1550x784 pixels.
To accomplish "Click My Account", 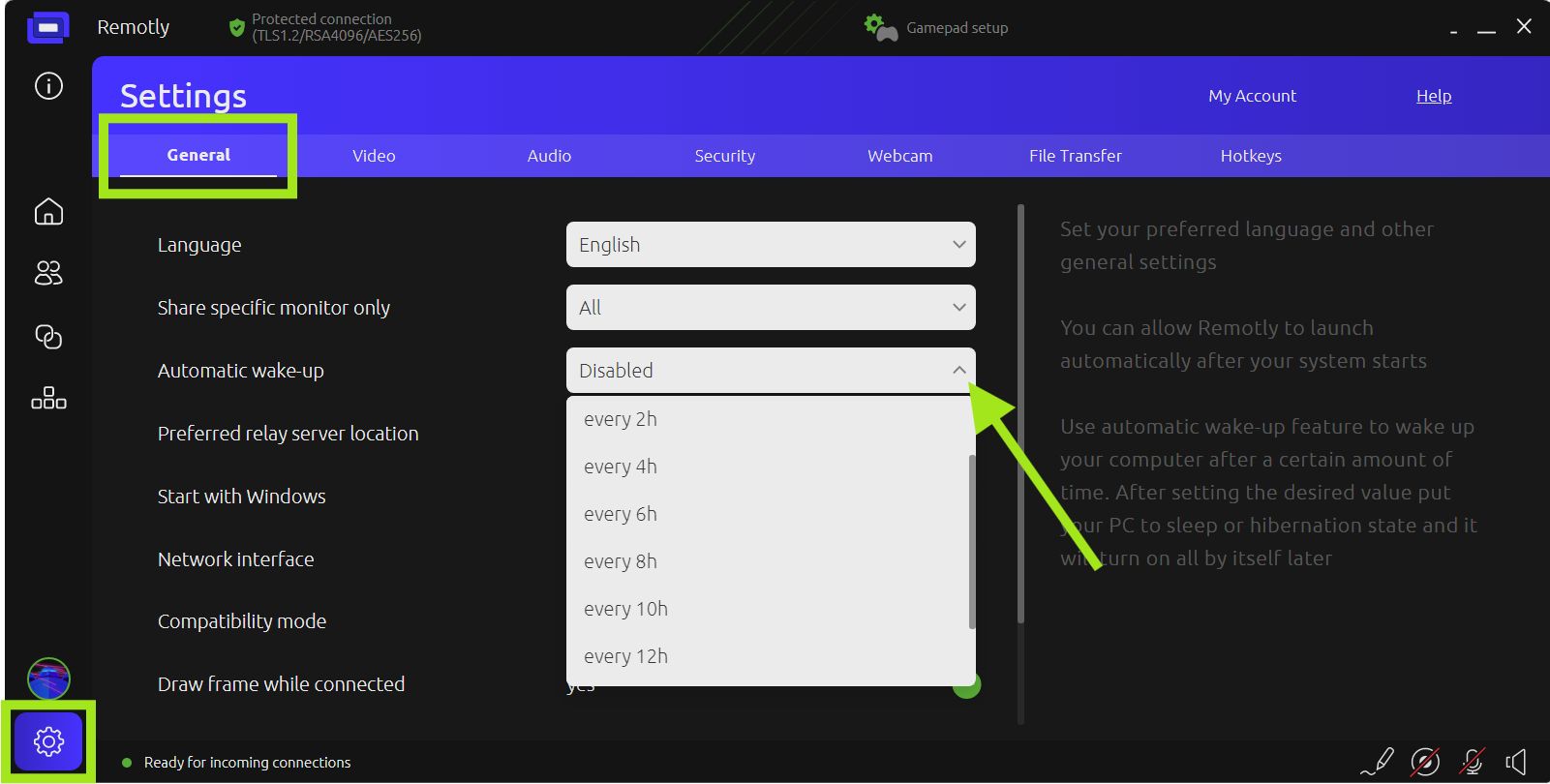I will tap(1252, 96).
